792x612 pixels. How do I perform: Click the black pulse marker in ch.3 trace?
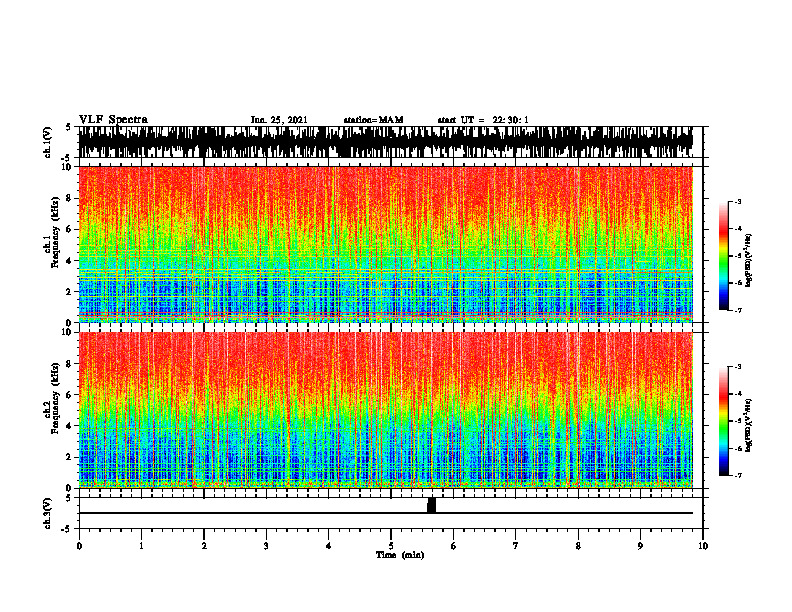click(x=431, y=505)
